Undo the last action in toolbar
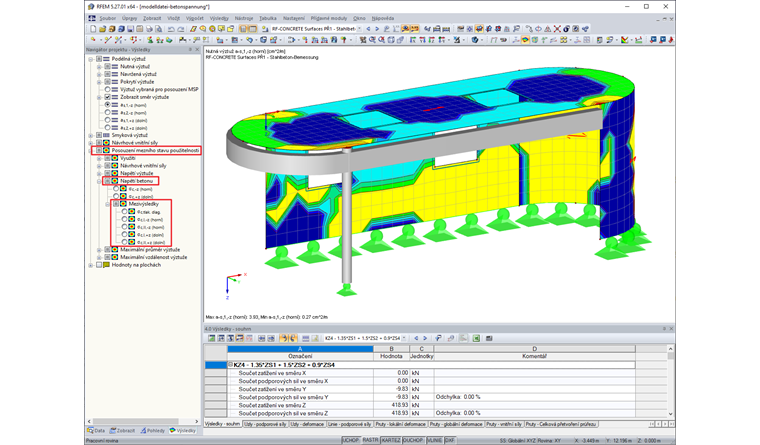Screen dimensions: 760x445 tap(171, 29)
